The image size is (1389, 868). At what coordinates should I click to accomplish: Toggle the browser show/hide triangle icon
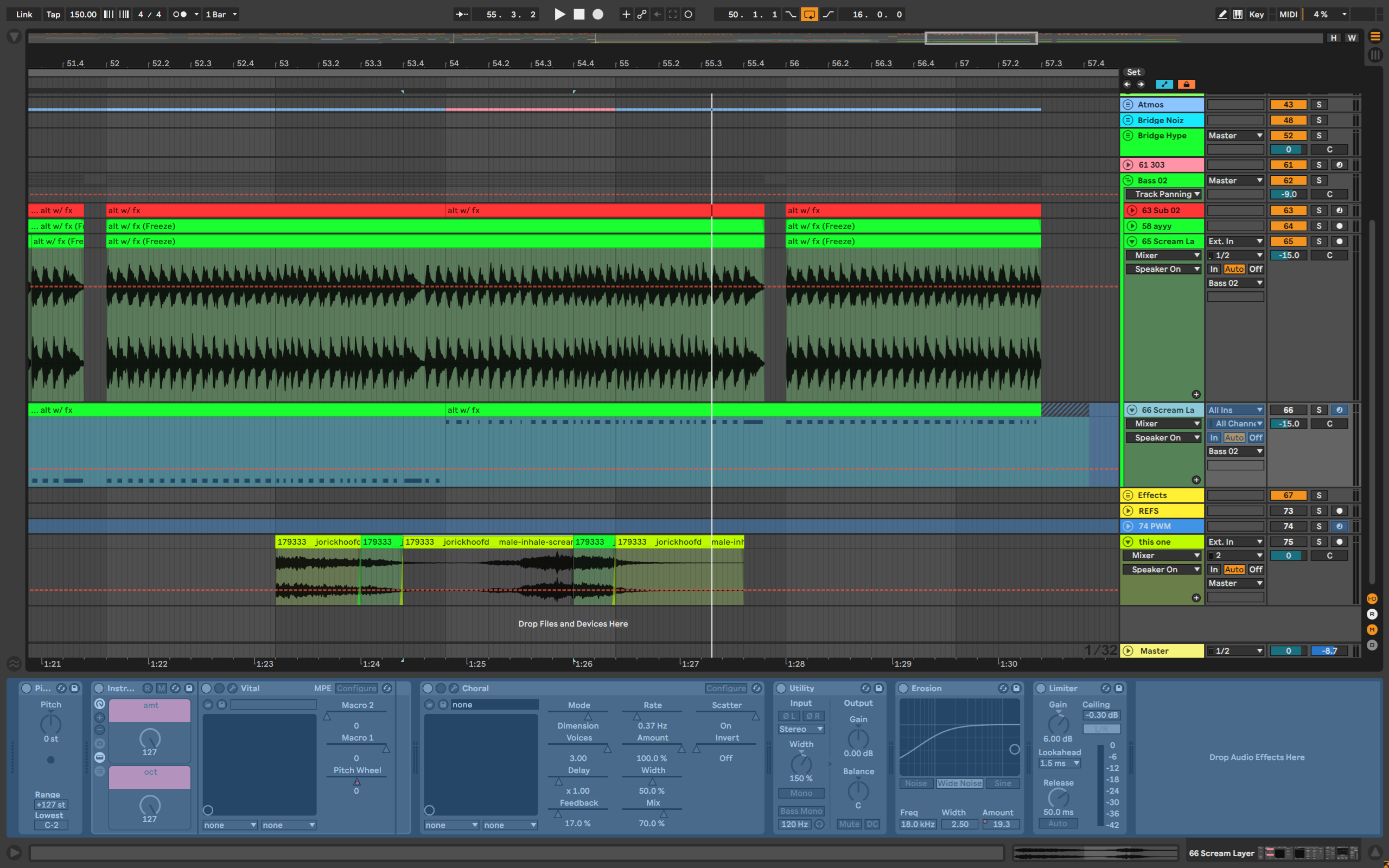14,37
